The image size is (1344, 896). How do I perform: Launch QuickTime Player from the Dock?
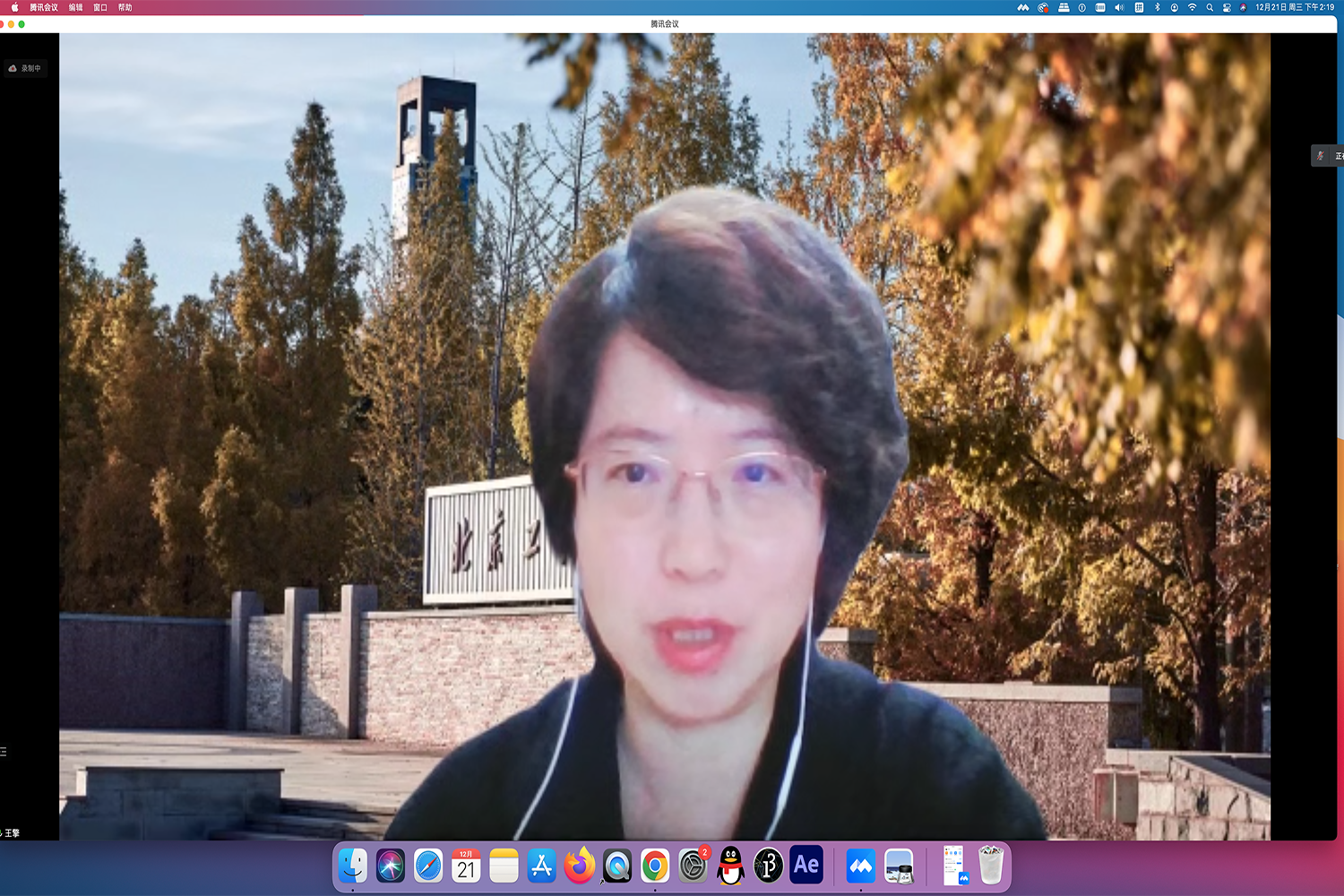[x=616, y=866]
